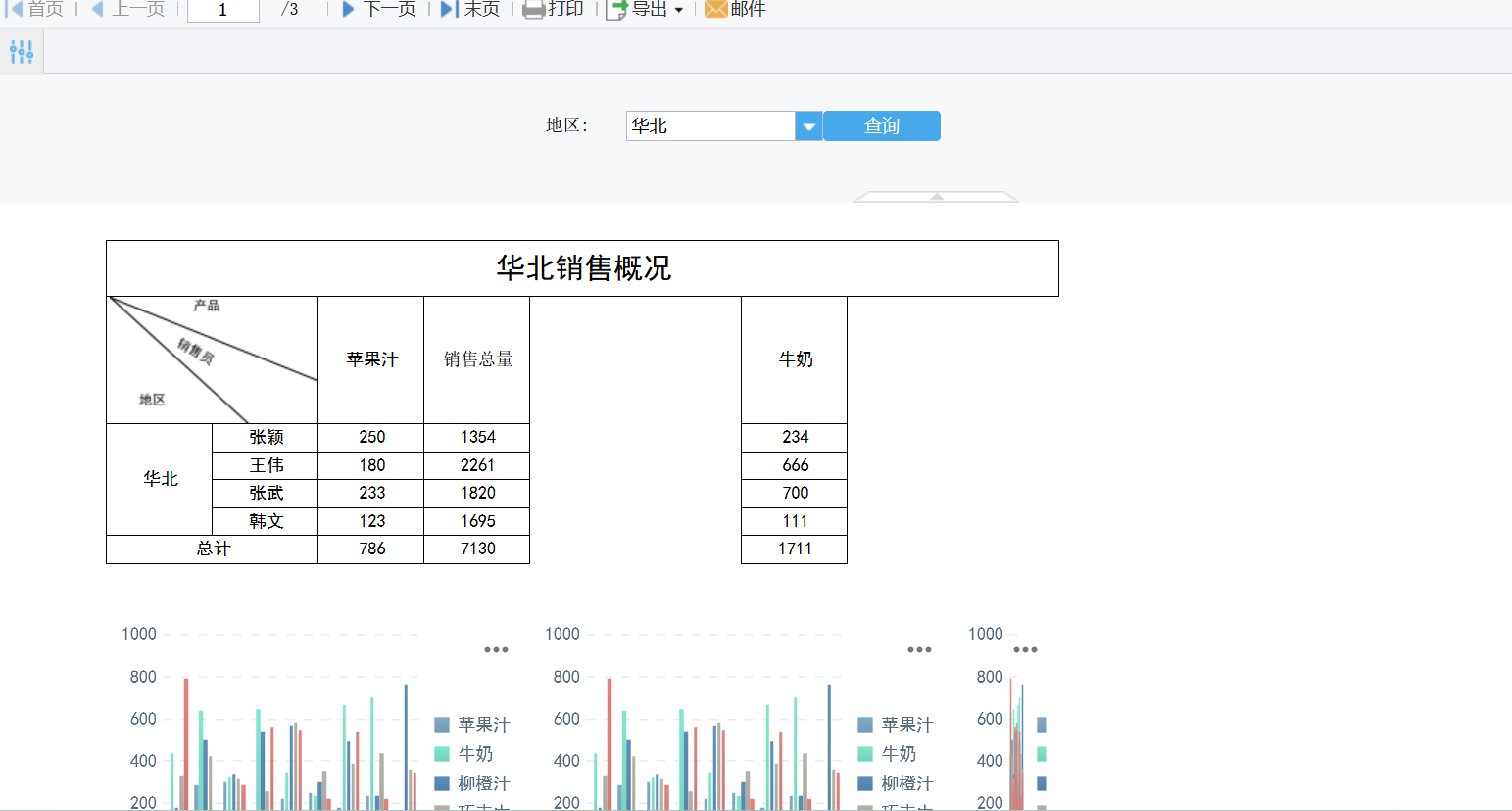
Task: Jump to last page 末页
Action: tap(470, 9)
